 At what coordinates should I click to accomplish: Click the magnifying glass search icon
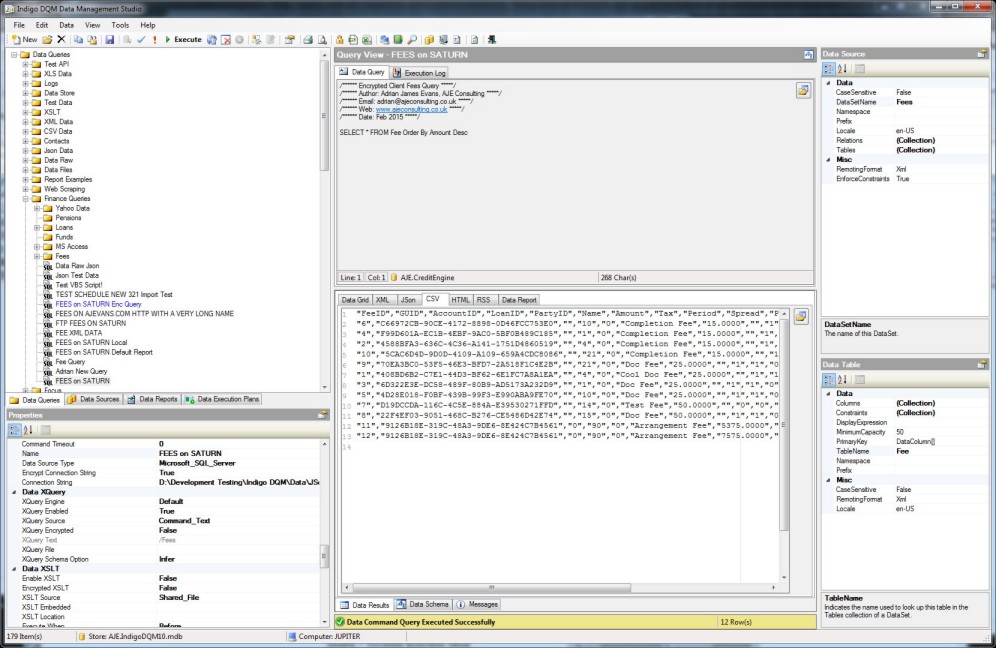(x=413, y=40)
